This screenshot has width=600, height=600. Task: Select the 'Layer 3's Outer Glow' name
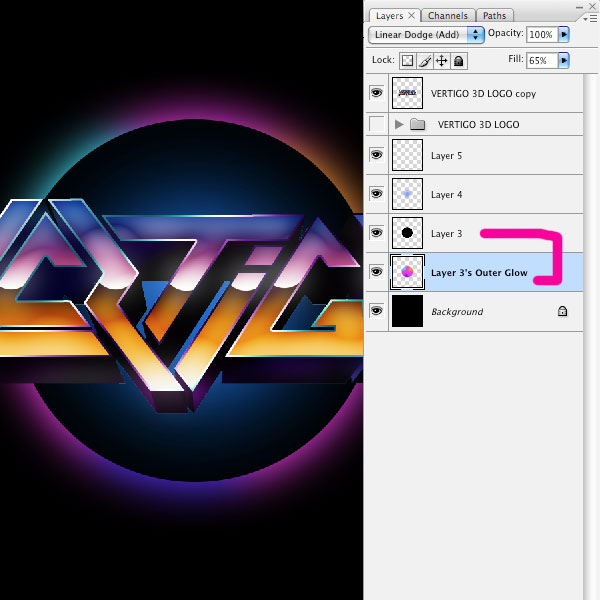479,273
